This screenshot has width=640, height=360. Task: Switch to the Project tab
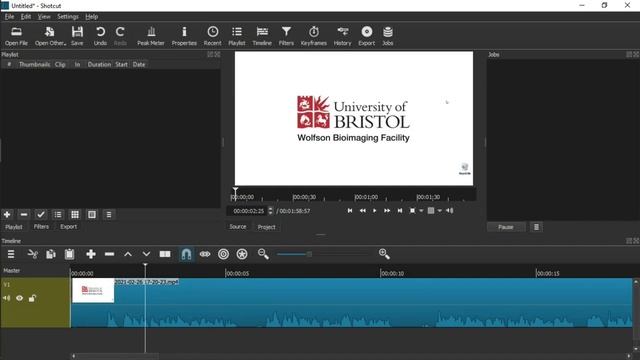click(x=267, y=227)
